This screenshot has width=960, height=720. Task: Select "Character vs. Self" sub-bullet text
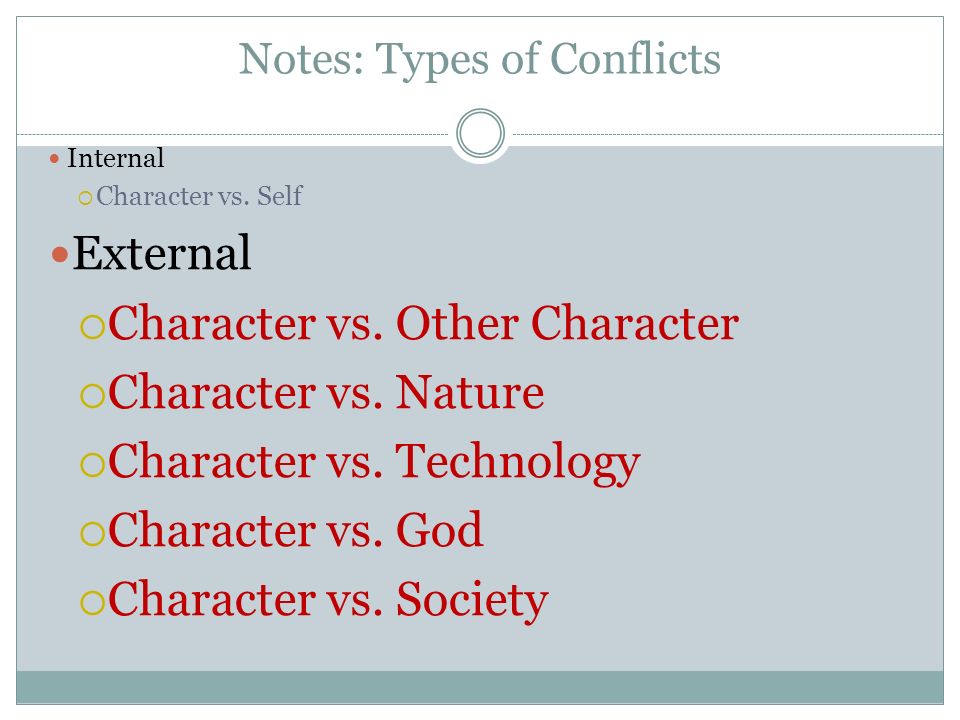[x=199, y=196]
